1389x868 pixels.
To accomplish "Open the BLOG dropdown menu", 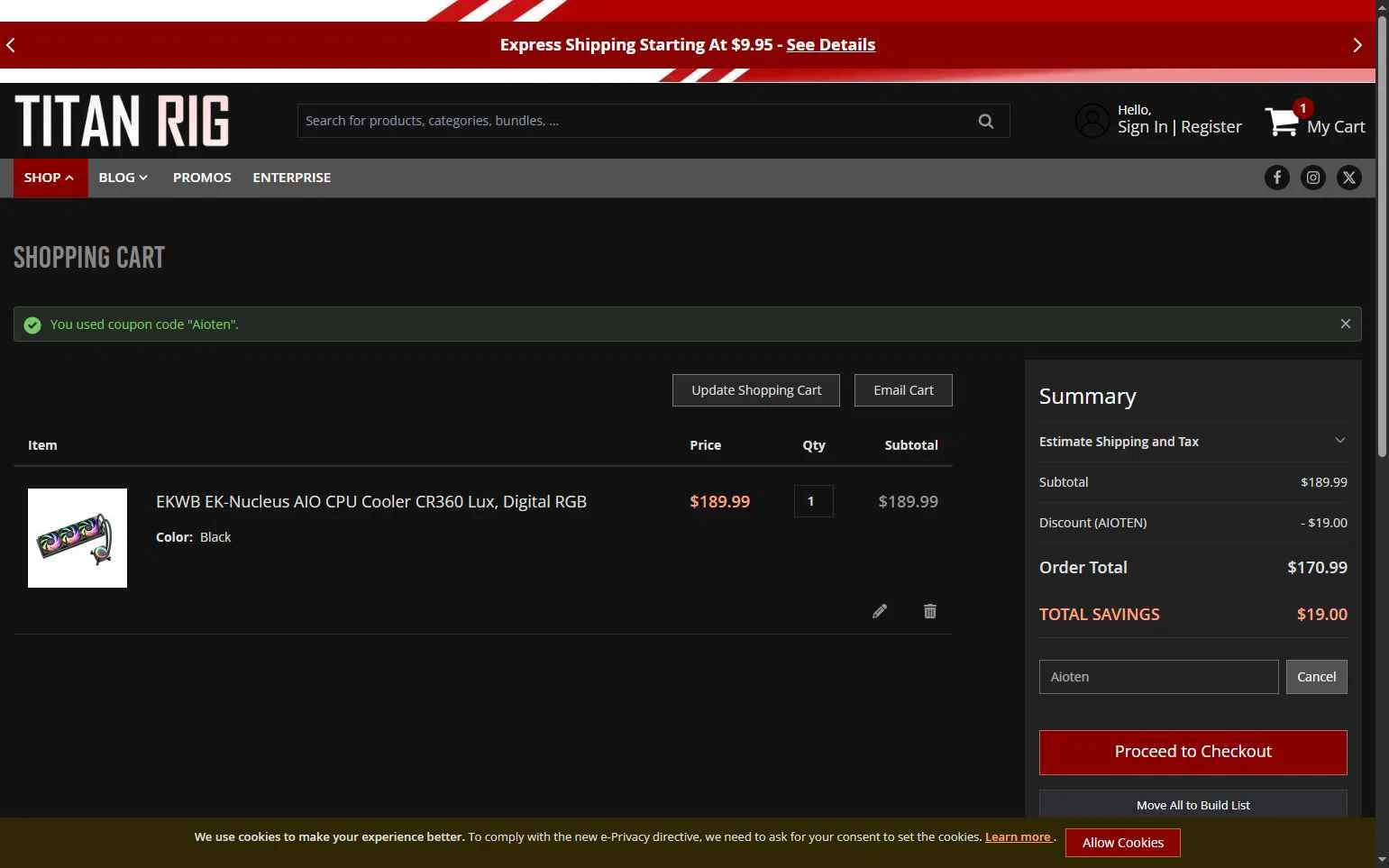I will point(123,178).
